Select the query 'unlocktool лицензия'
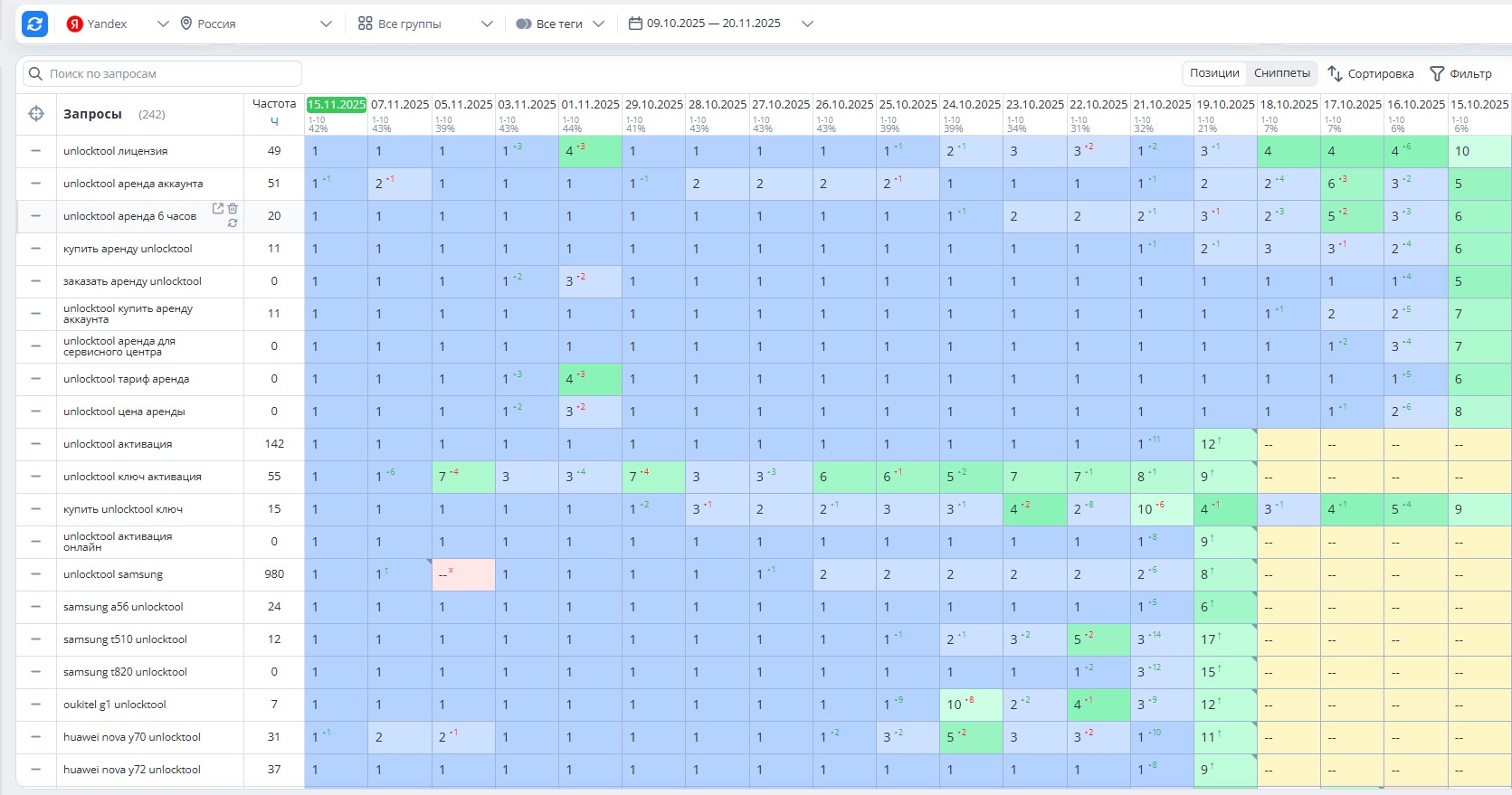The image size is (1512, 795). click(116, 151)
